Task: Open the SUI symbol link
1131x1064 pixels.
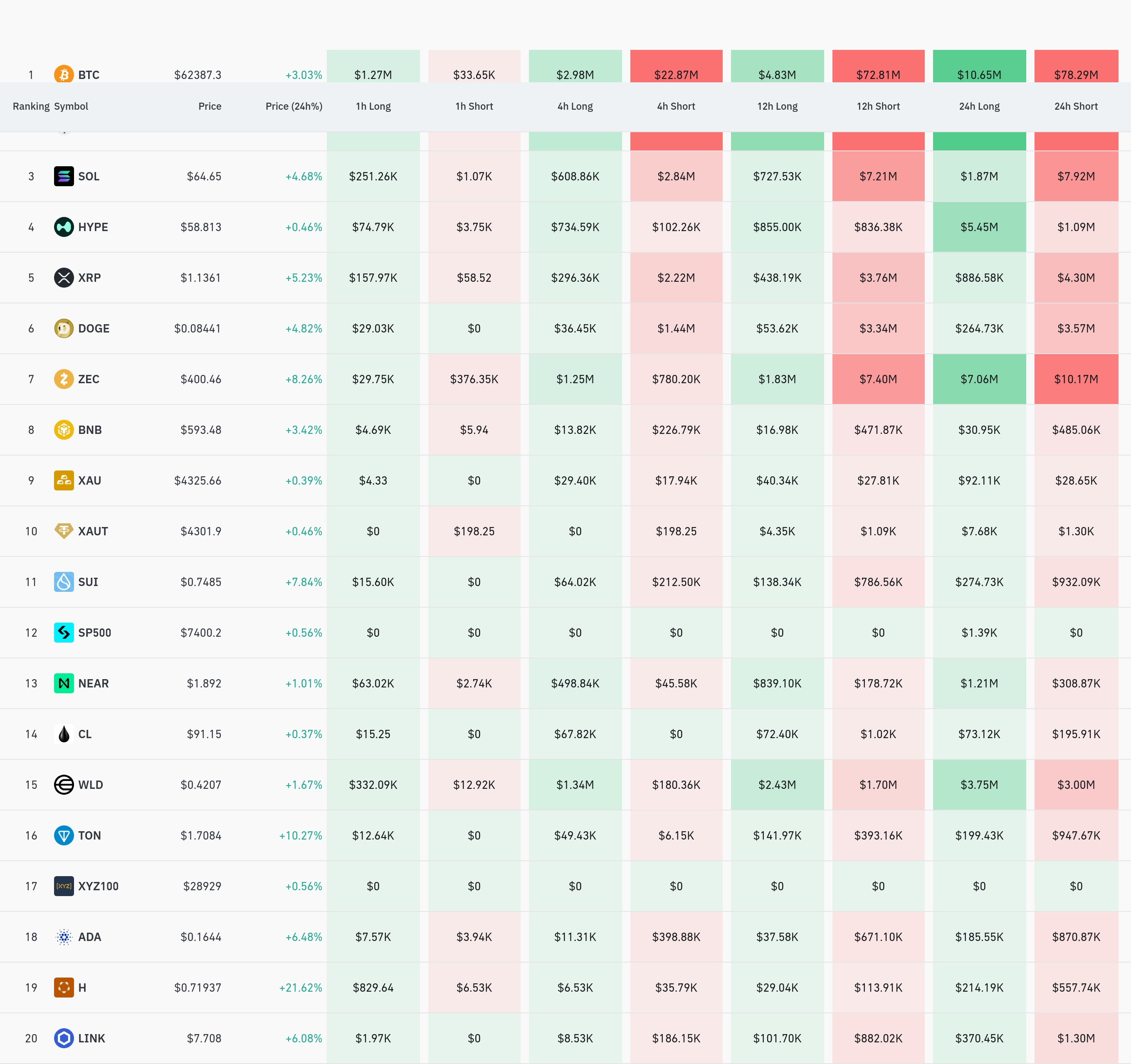Action: [x=88, y=582]
